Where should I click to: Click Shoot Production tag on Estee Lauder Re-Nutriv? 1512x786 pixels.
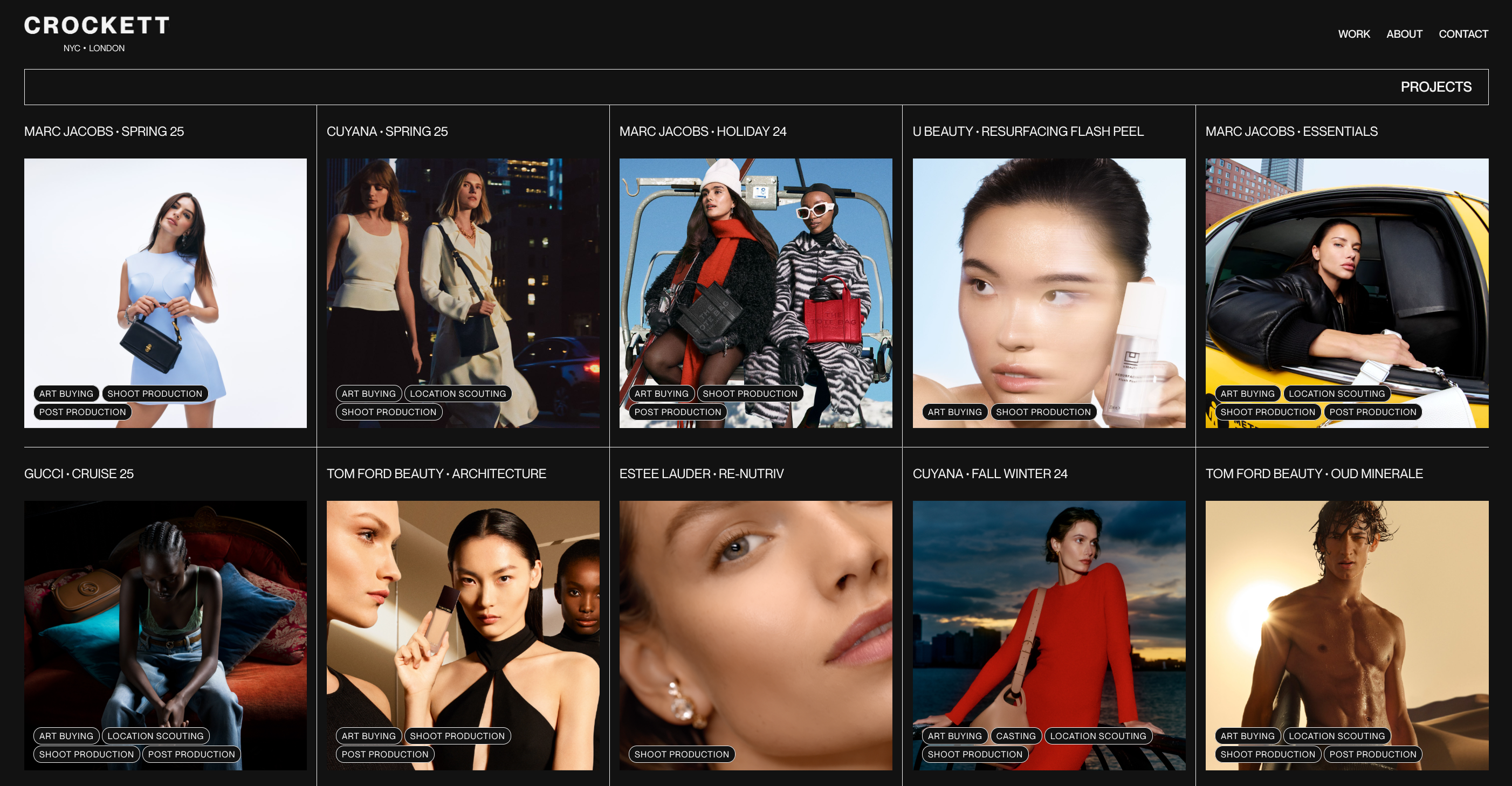click(x=682, y=754)
